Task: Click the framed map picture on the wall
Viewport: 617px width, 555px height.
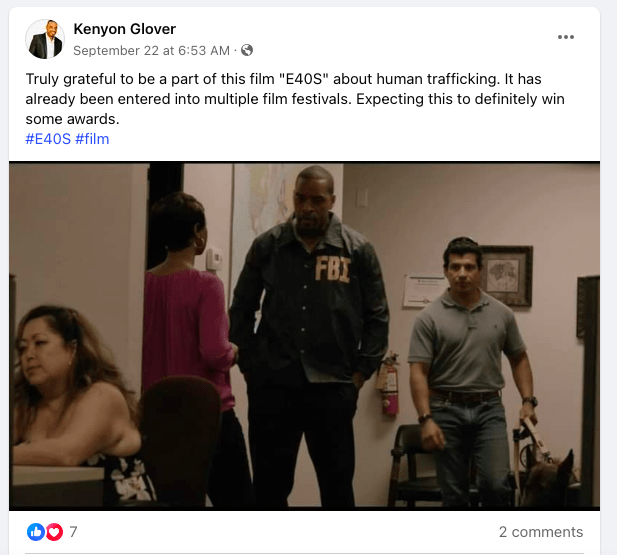Action: [x=506, y=275]
